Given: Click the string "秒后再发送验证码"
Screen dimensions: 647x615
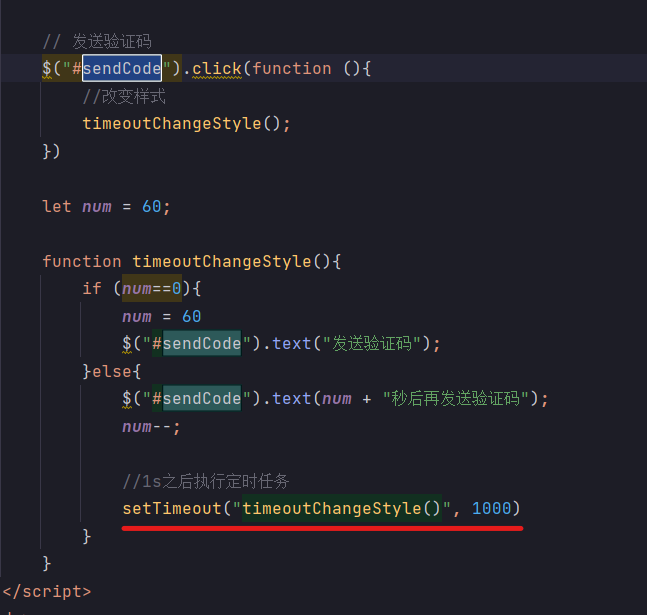Looking at the screenshot, I should point(456,399).
